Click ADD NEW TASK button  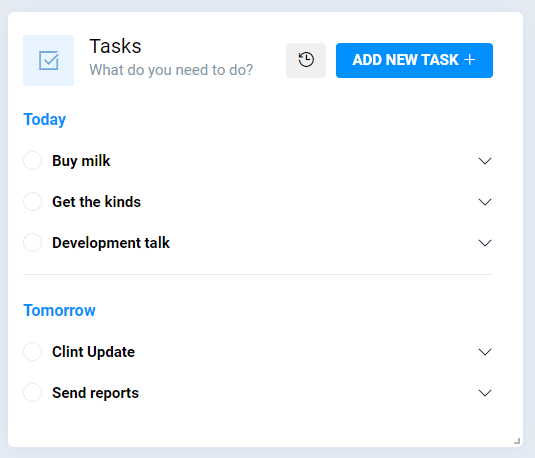414,60
